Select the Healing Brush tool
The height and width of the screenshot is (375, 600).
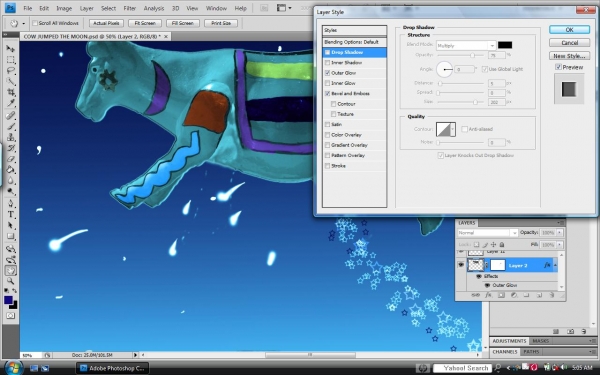10,116
